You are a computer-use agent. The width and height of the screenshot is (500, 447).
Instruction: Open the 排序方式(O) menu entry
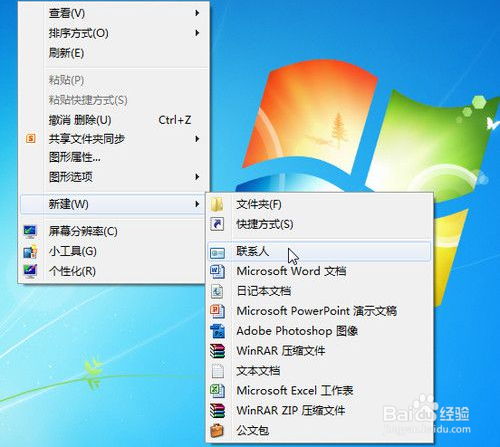tap(114, 33)
